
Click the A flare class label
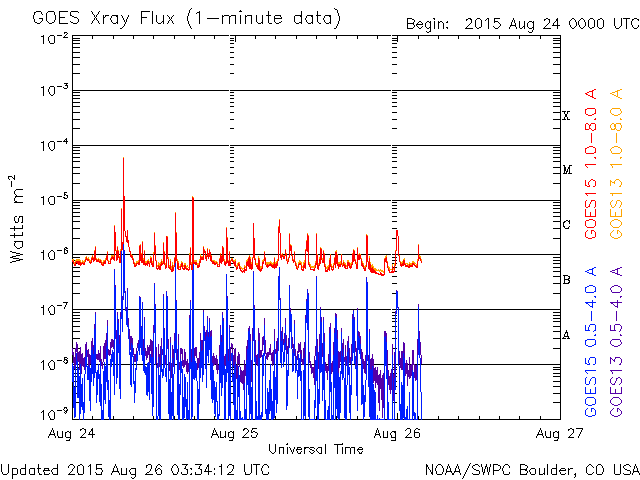[566, 335]
